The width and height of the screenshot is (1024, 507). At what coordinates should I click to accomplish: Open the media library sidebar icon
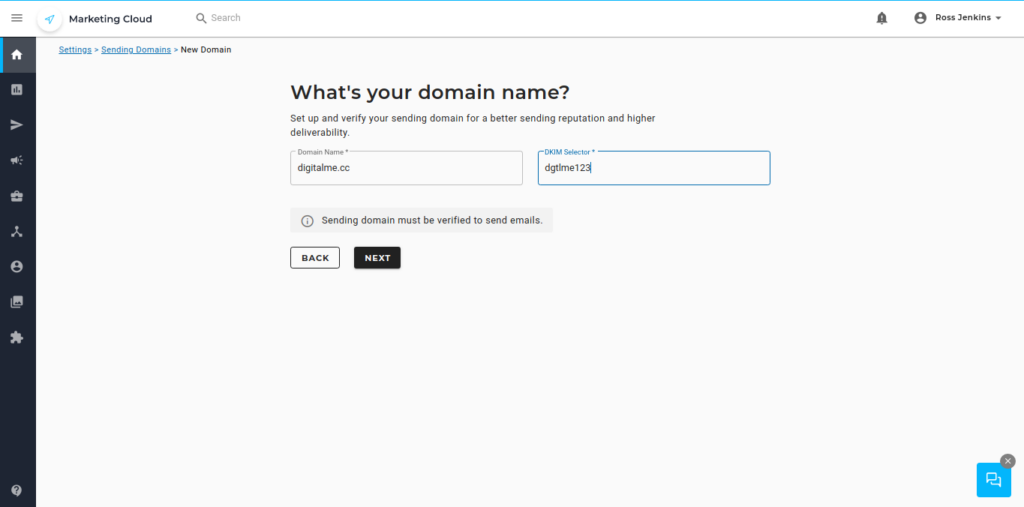click(17, 302)
